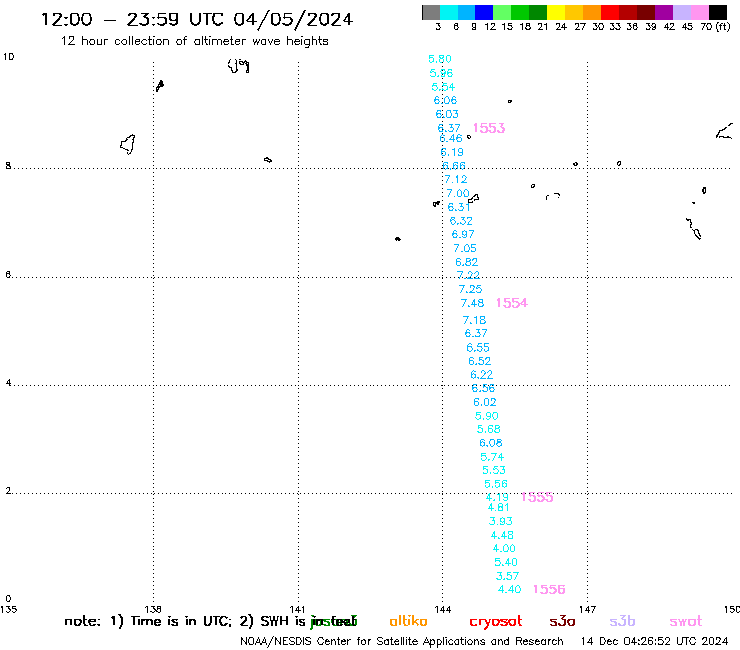740x650 pixels.
Task: Click the 5.96 wave height reading
Action: 441,73
